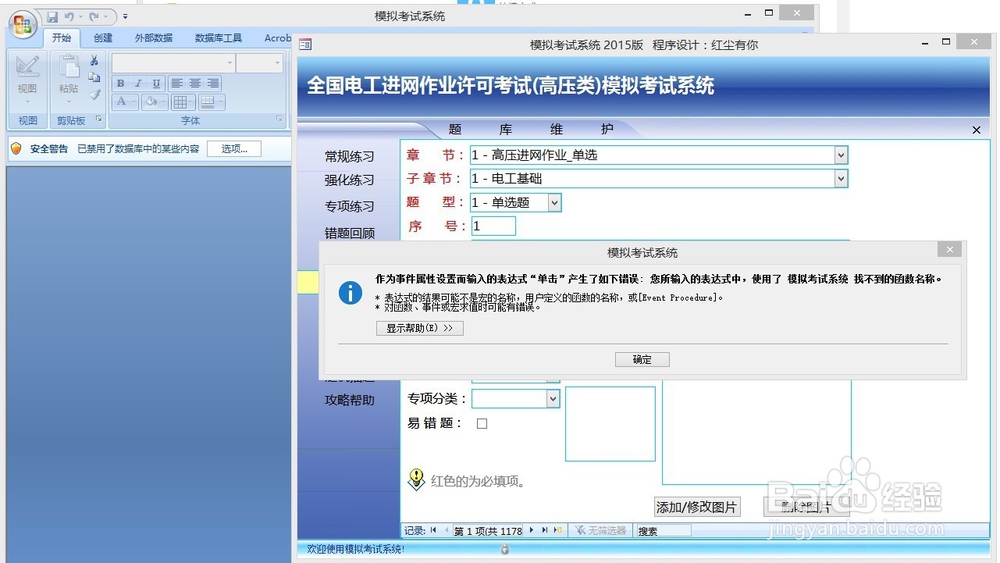Image resolution: width=1000 pixels, height=563 pixels.
Task: Click the Save icon in quick access toolbar
Action: pos(52,17)
